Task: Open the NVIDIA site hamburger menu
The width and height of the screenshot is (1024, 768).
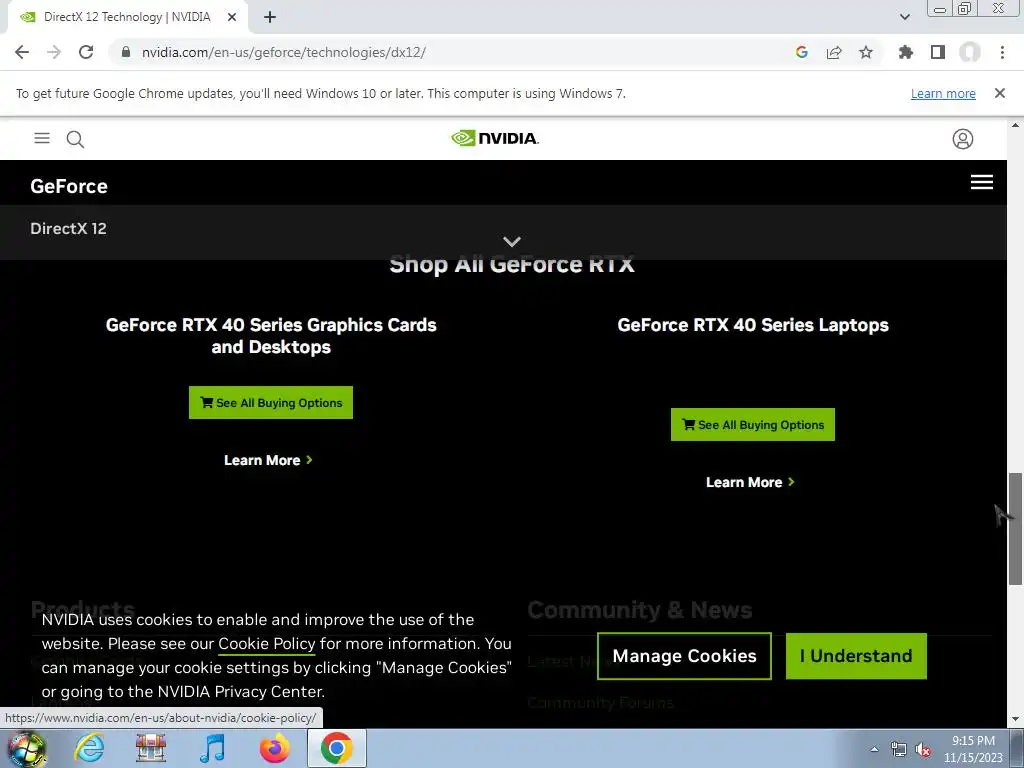Action: (x=42, y=138)
